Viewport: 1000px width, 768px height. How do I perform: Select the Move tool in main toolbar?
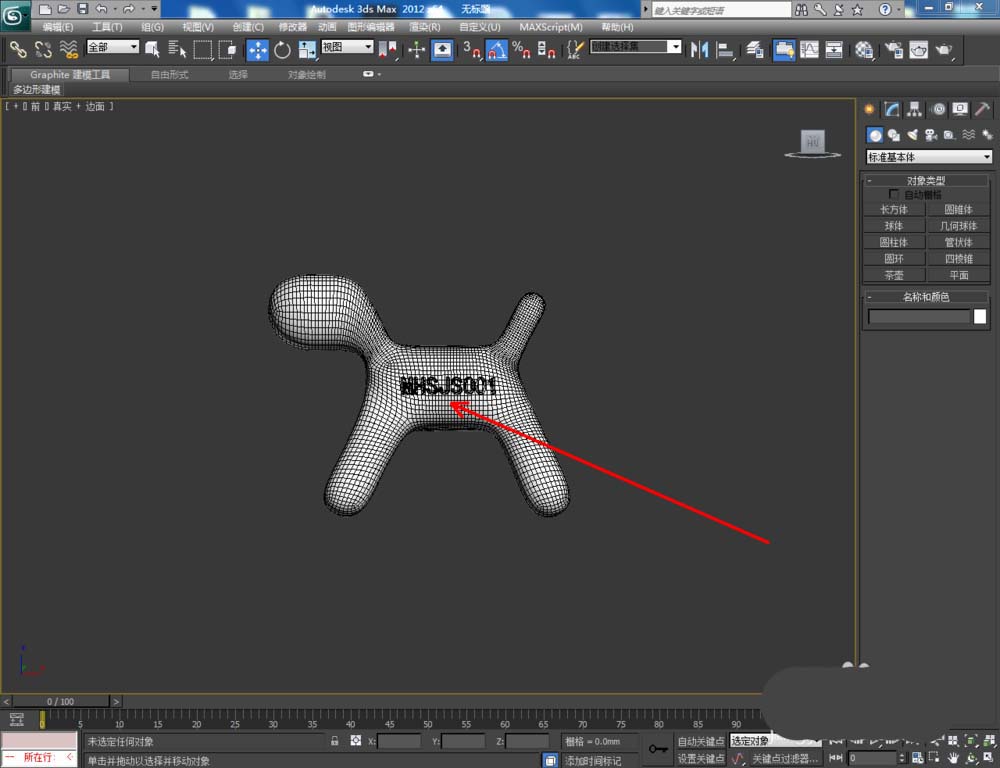tap(257, 49)
